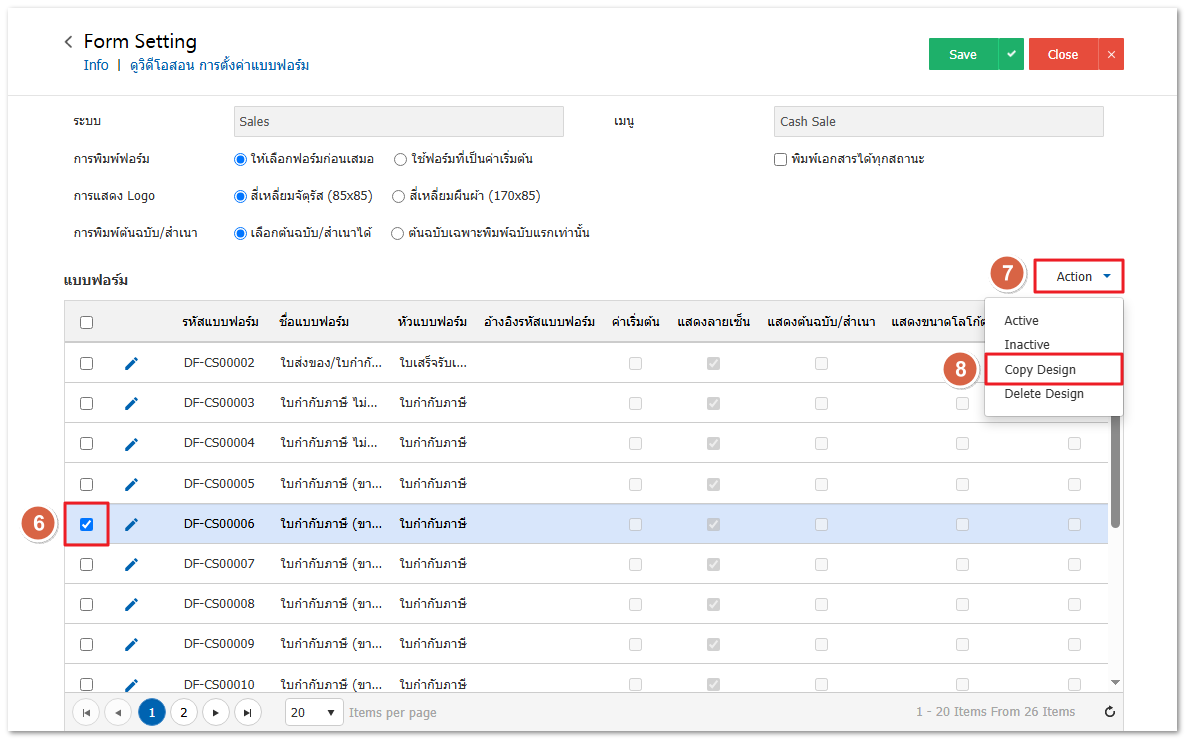Click the edit pencil for DF-CS00009
The height and width of the screenshot is (739, 1185).
(131, 644)
